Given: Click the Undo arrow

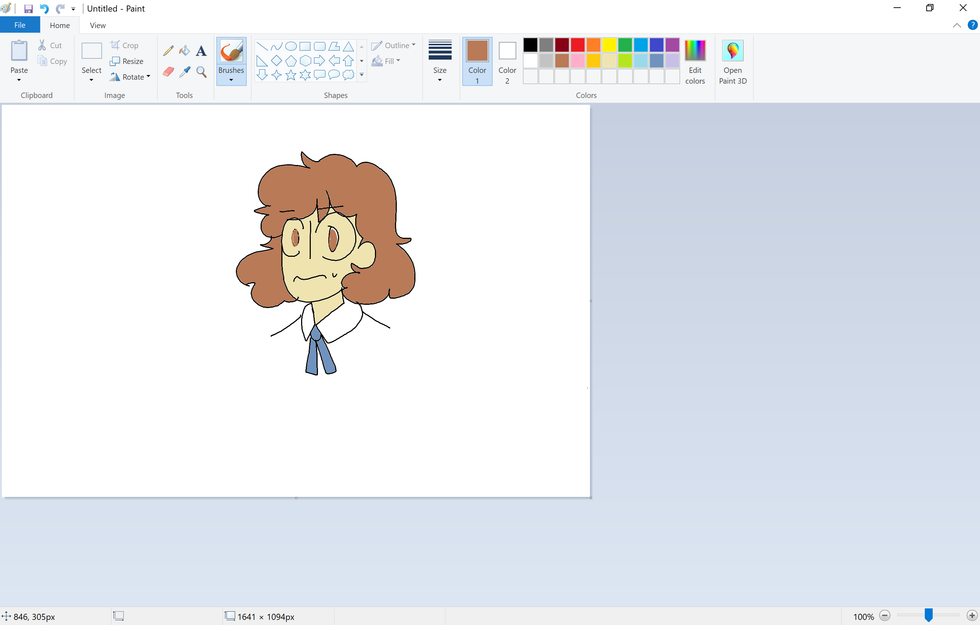Looking at the screenshot, I should point(44,8).
